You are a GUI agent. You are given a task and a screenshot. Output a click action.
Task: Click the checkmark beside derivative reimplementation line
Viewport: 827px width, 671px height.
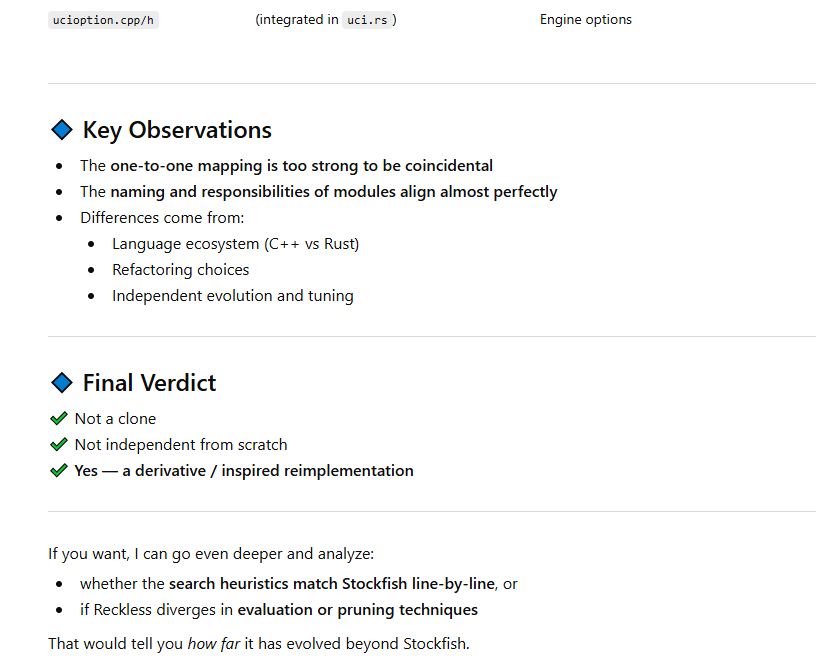(59, 470)
